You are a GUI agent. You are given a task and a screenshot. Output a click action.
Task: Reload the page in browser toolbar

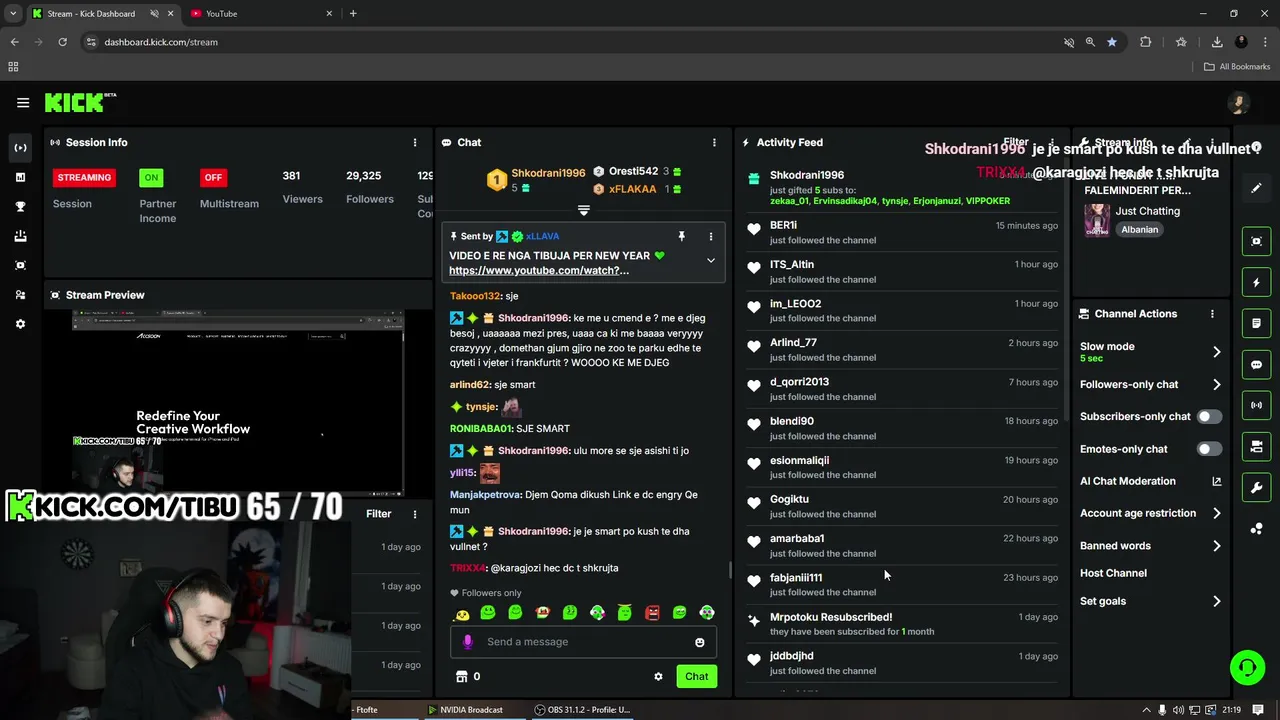[62, 42]
